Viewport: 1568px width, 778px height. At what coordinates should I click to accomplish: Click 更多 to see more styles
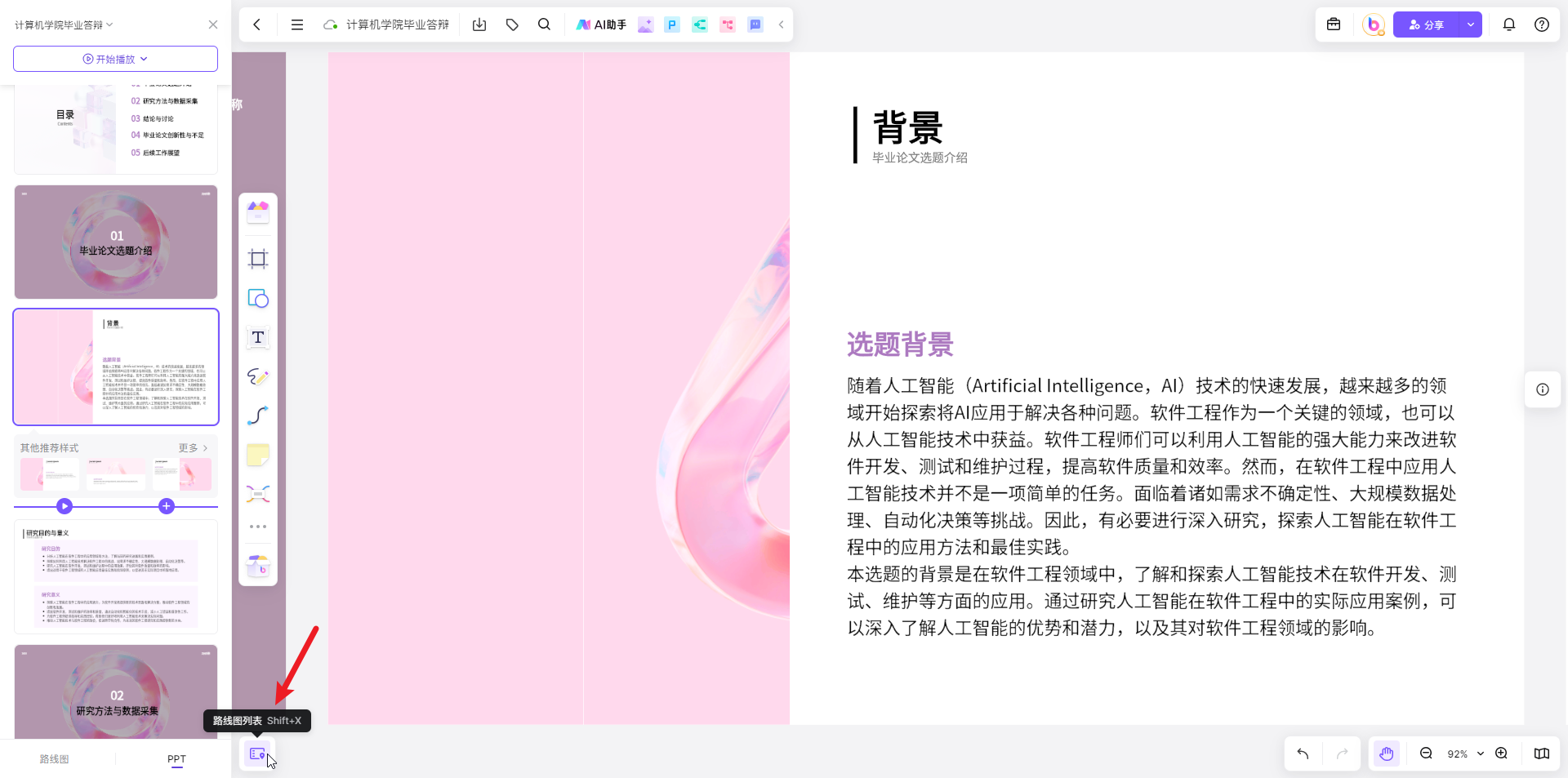tap(194, 448)
